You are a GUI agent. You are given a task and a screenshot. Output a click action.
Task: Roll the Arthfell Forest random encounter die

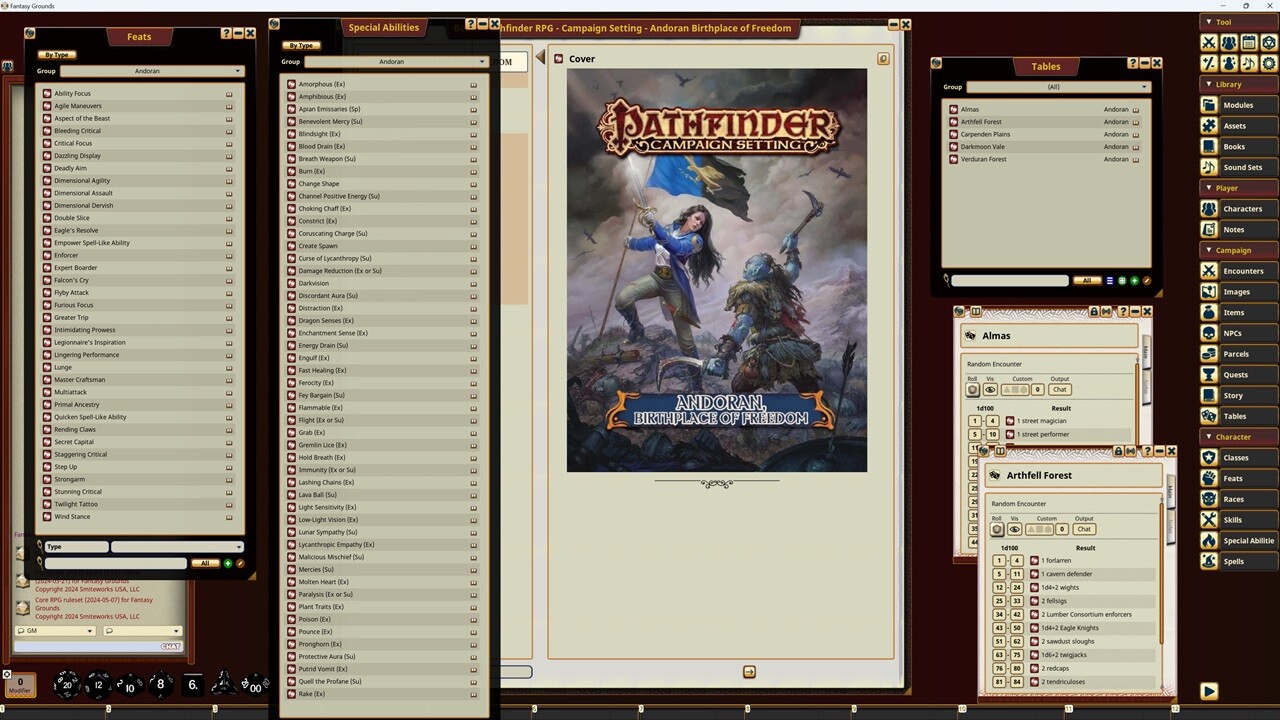pos(997,529)
